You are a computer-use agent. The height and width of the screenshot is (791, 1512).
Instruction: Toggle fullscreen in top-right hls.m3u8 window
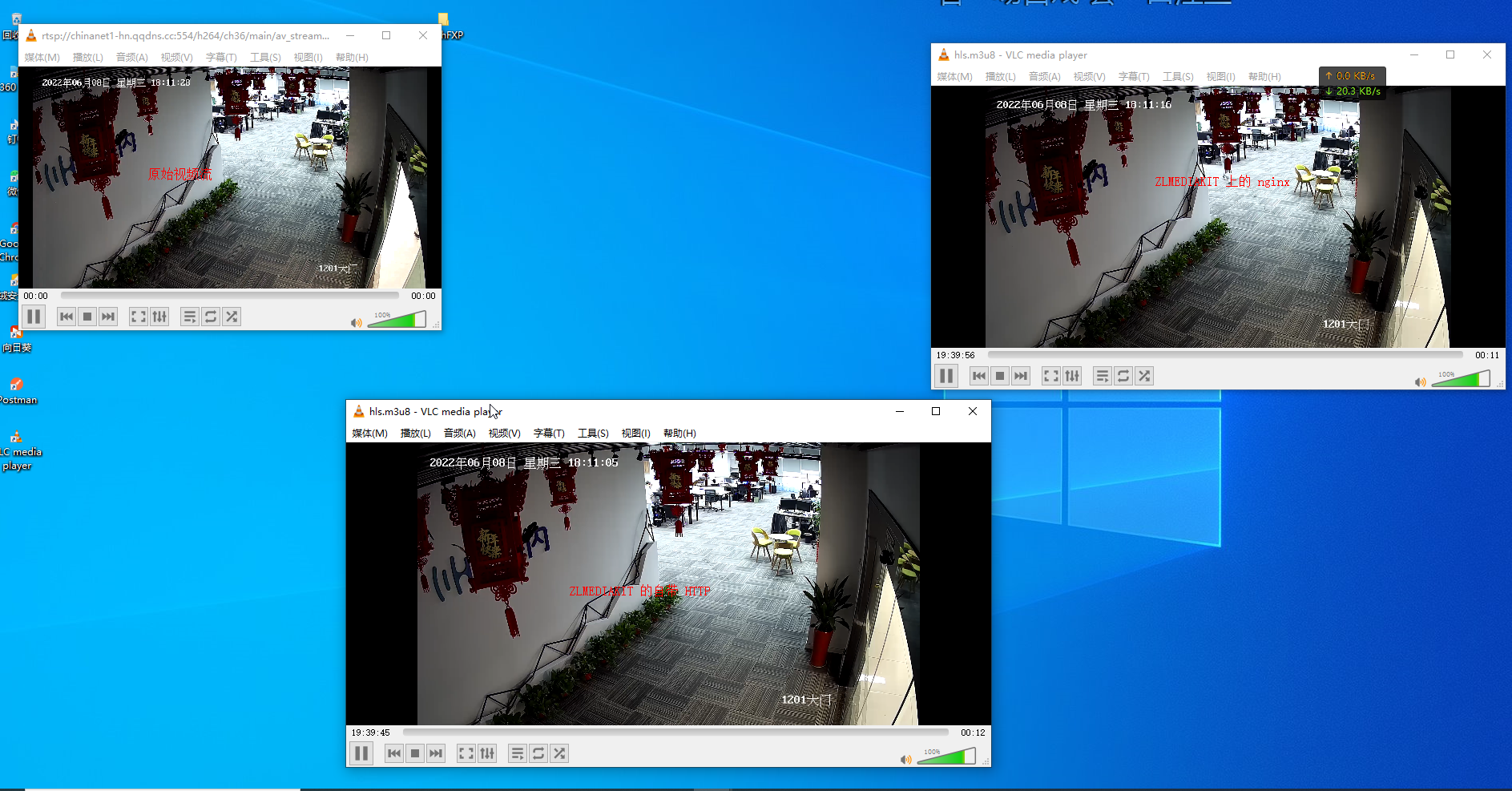coord(1051,376)
